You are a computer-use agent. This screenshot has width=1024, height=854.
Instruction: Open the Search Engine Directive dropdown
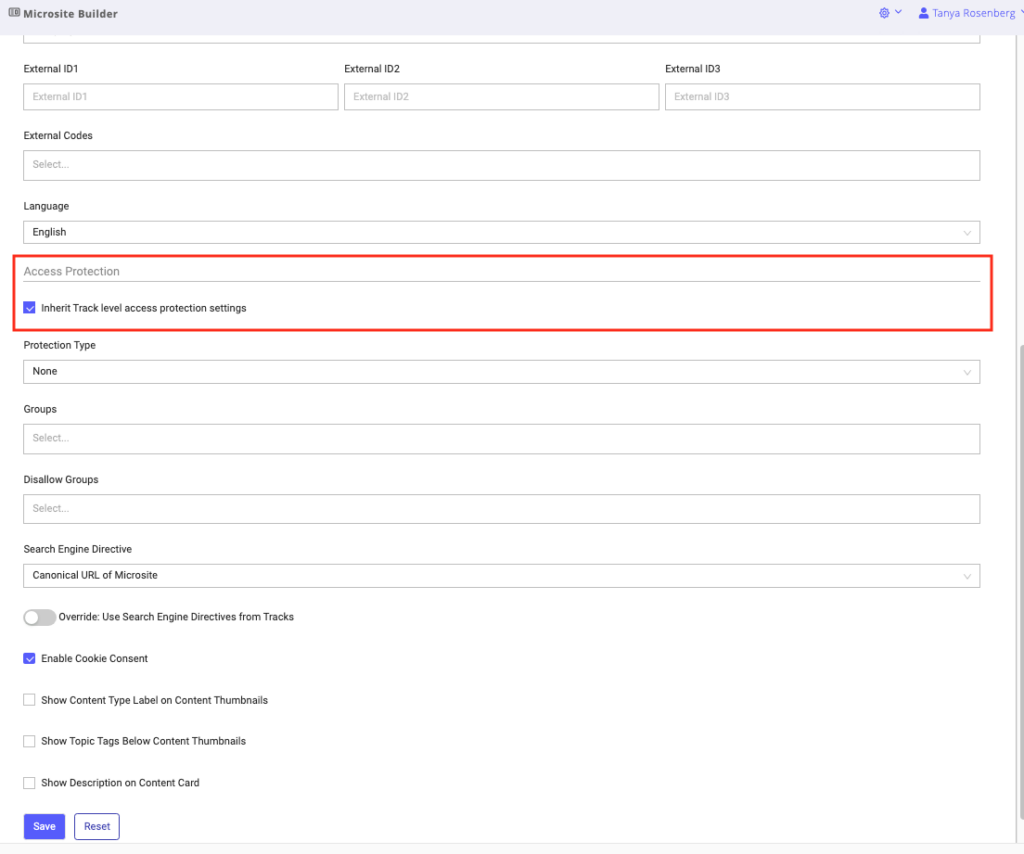pos(502,576)
